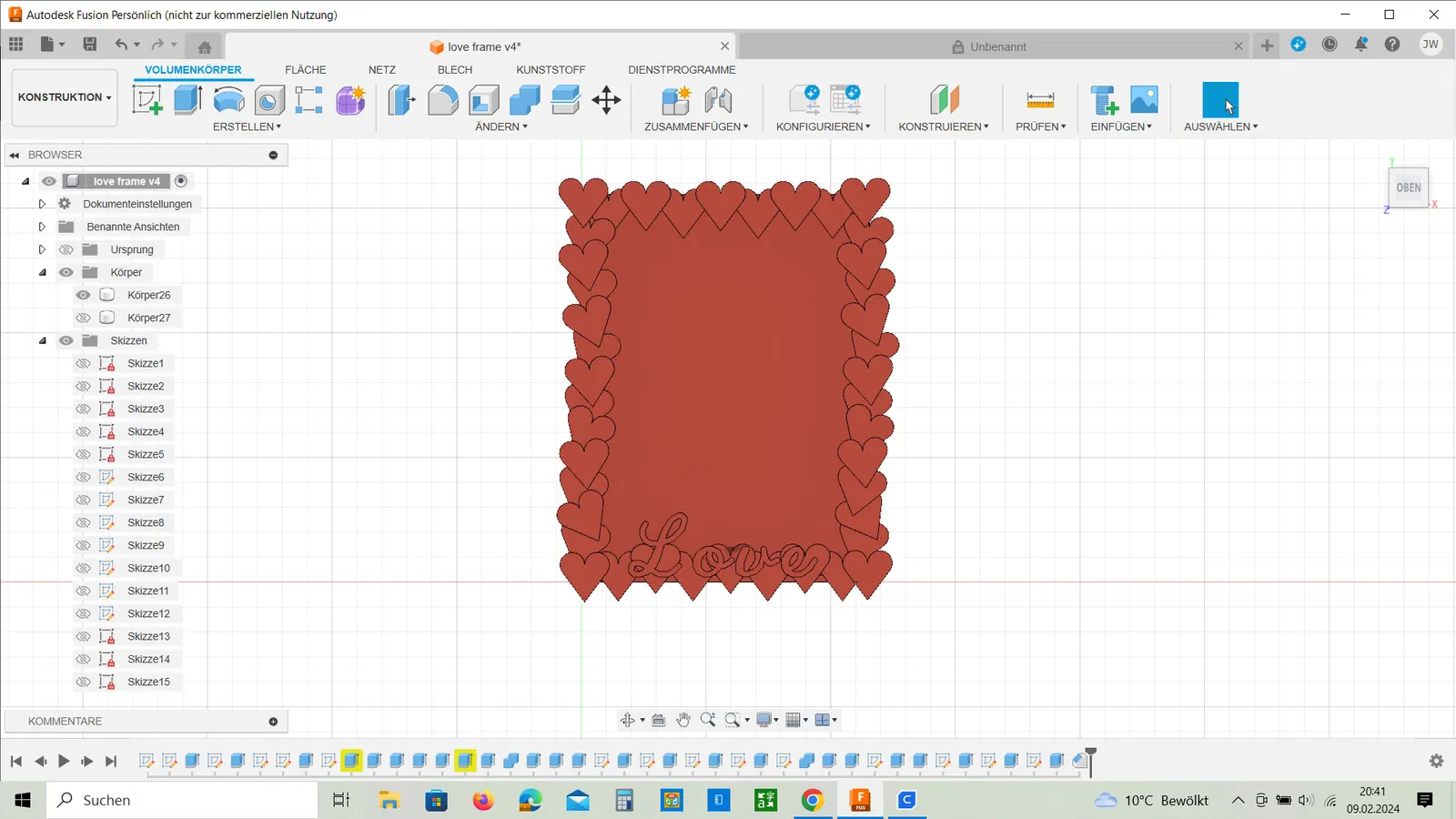Switch to the DIENSTPROGRAMME tab
1456x819 pixels.
point(682,70)
